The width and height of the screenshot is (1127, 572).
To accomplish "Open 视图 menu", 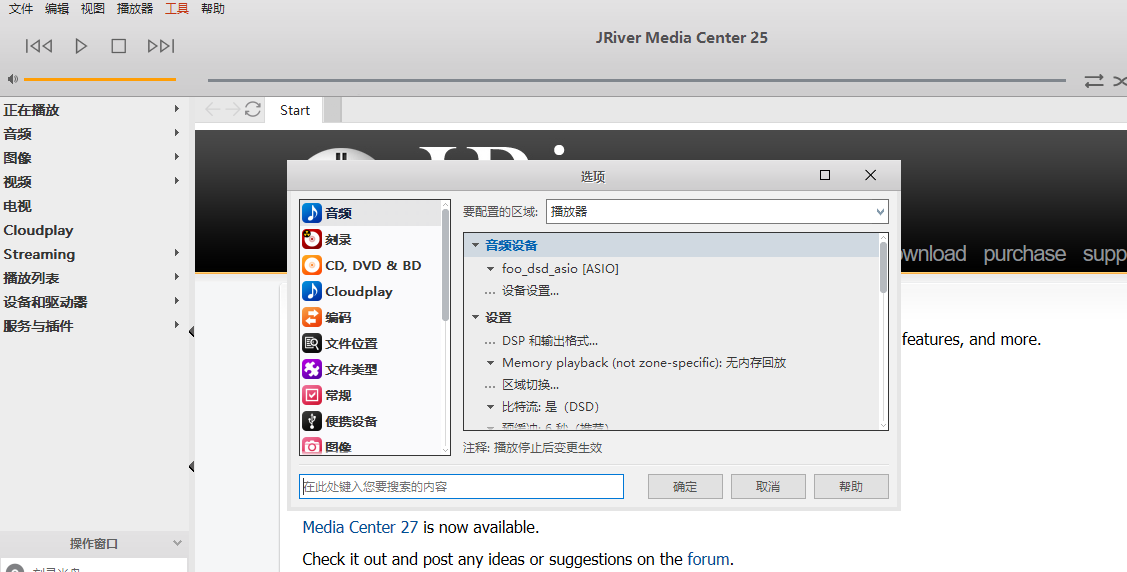I will pyautogui.click(x=93, y=9).
